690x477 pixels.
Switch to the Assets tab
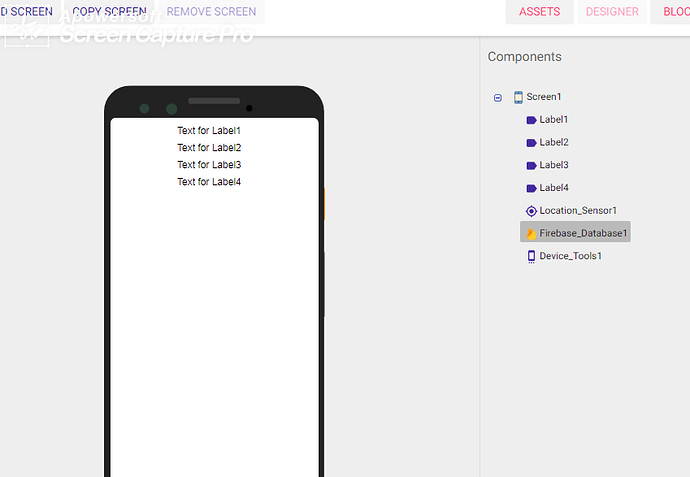tap(539, 12)
